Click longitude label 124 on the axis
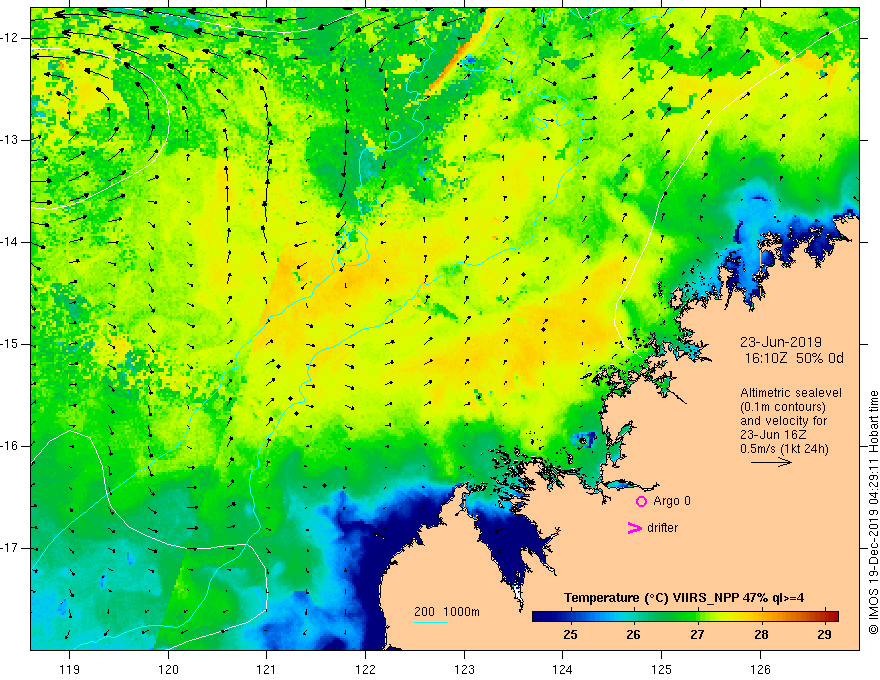 [562, 669]
